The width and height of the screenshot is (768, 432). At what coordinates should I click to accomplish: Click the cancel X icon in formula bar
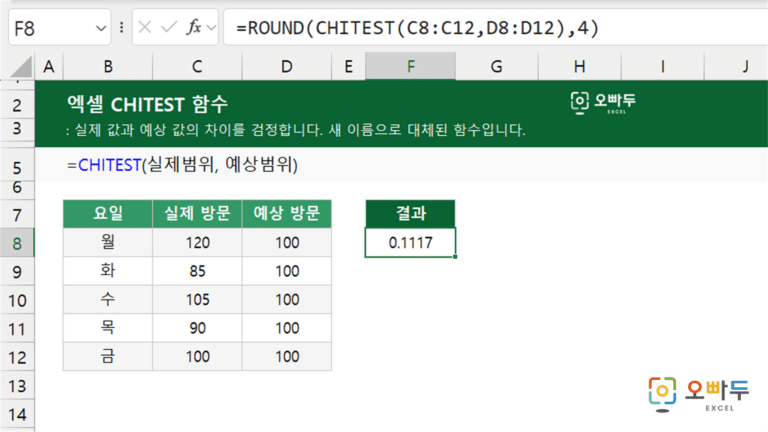[144, 27]
